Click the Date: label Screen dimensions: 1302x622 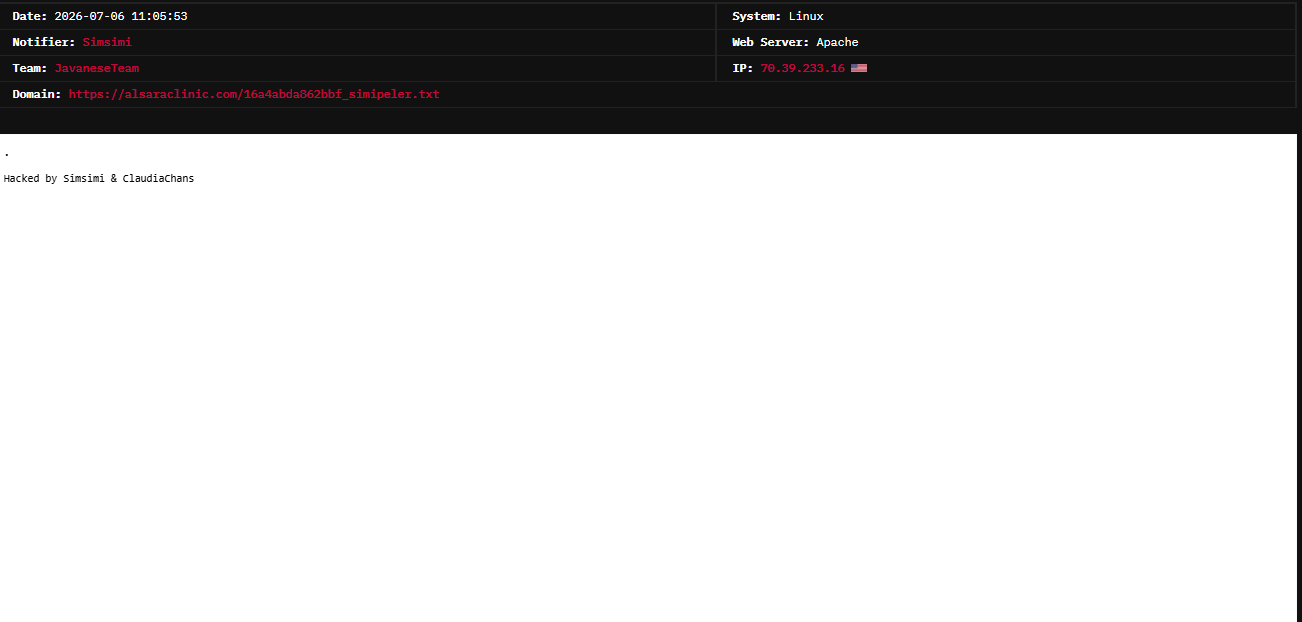pos(30,16)
